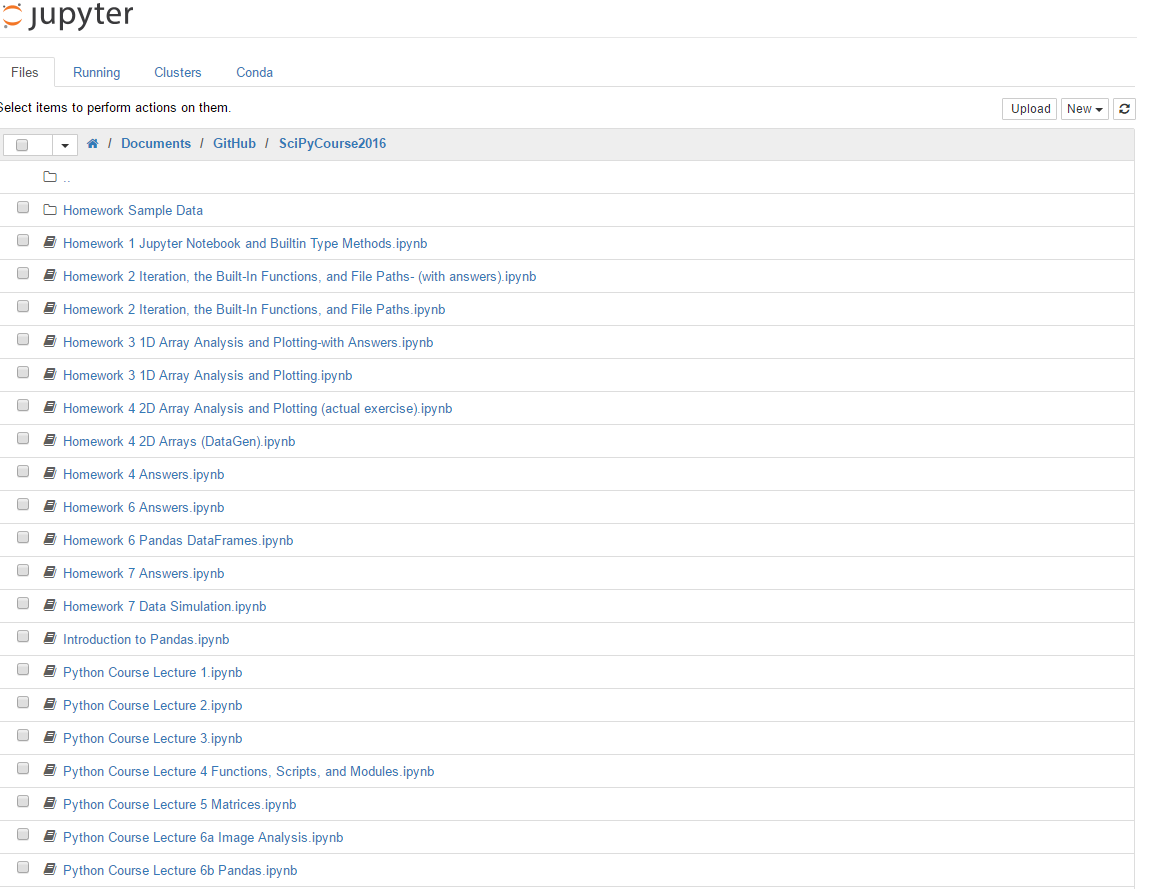Click notebook icon beside Homework 4 Answers
The image size is (1152, 889).
(50, 474)
